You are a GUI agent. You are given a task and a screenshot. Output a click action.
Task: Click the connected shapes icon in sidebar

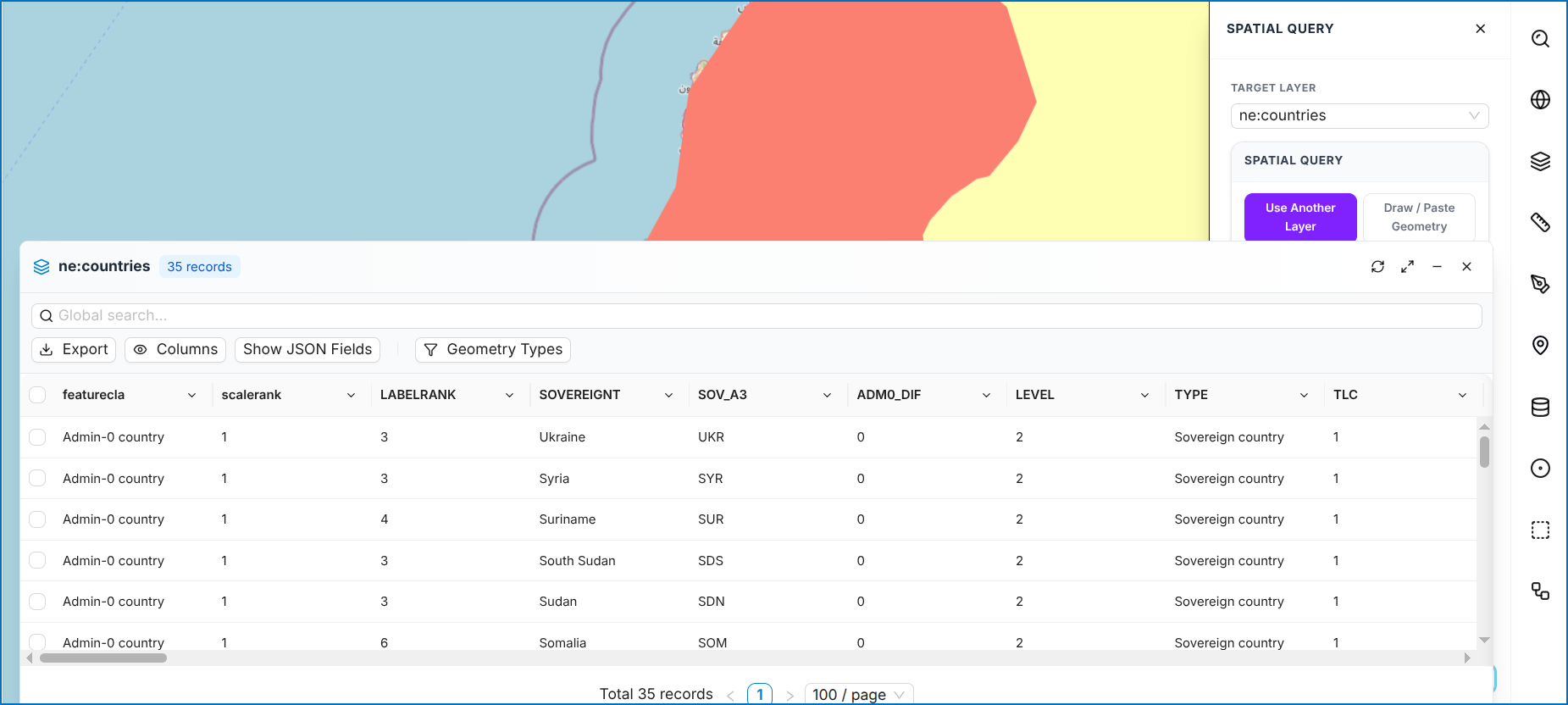[x=1540, y=591]
